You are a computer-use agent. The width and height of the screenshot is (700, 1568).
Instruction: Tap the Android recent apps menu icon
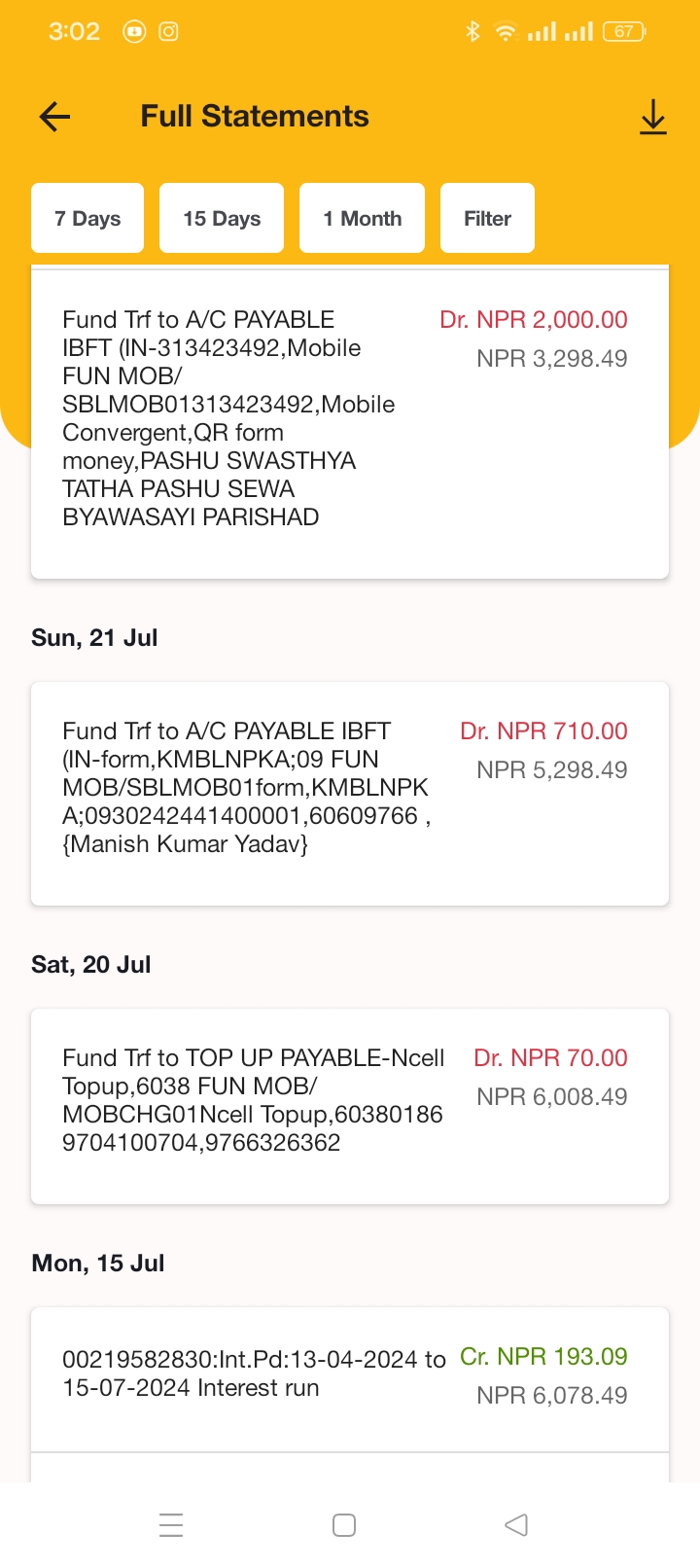coord(171,1525)
